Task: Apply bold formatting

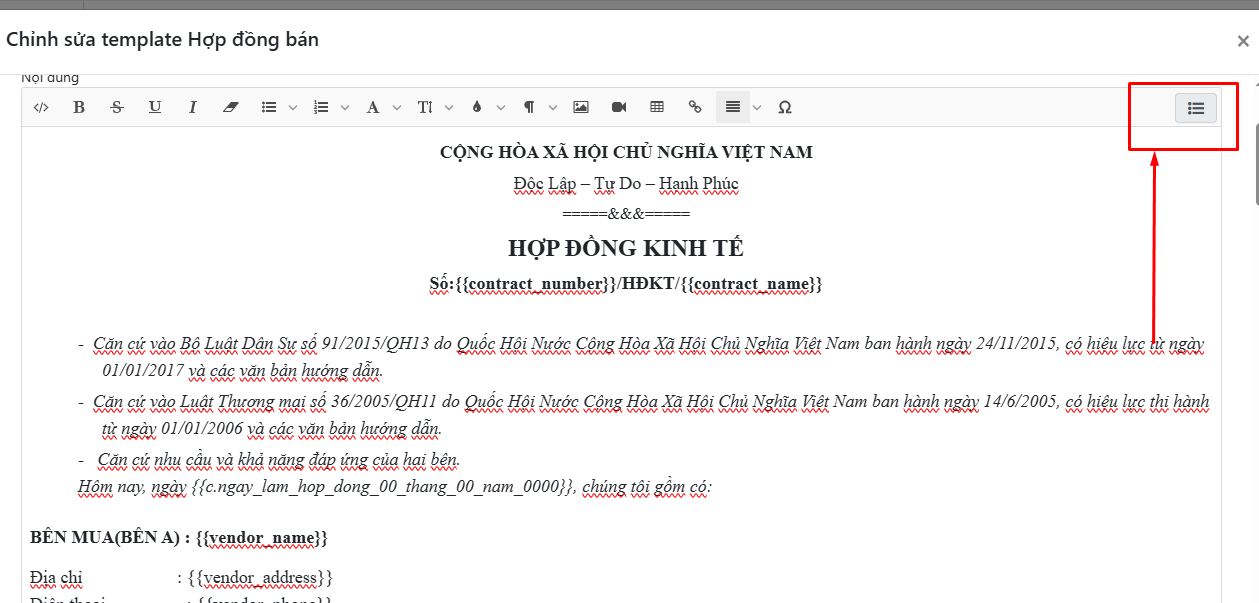Action: click(x=79, y=107)
